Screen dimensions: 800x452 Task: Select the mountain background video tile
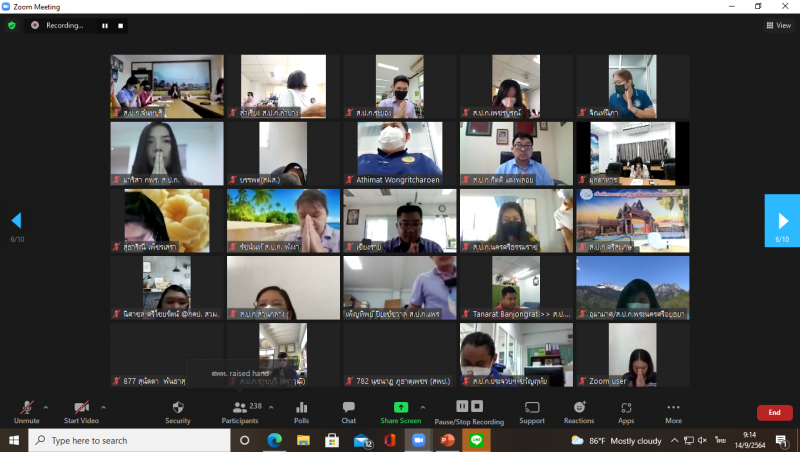[x=633, y=288]
